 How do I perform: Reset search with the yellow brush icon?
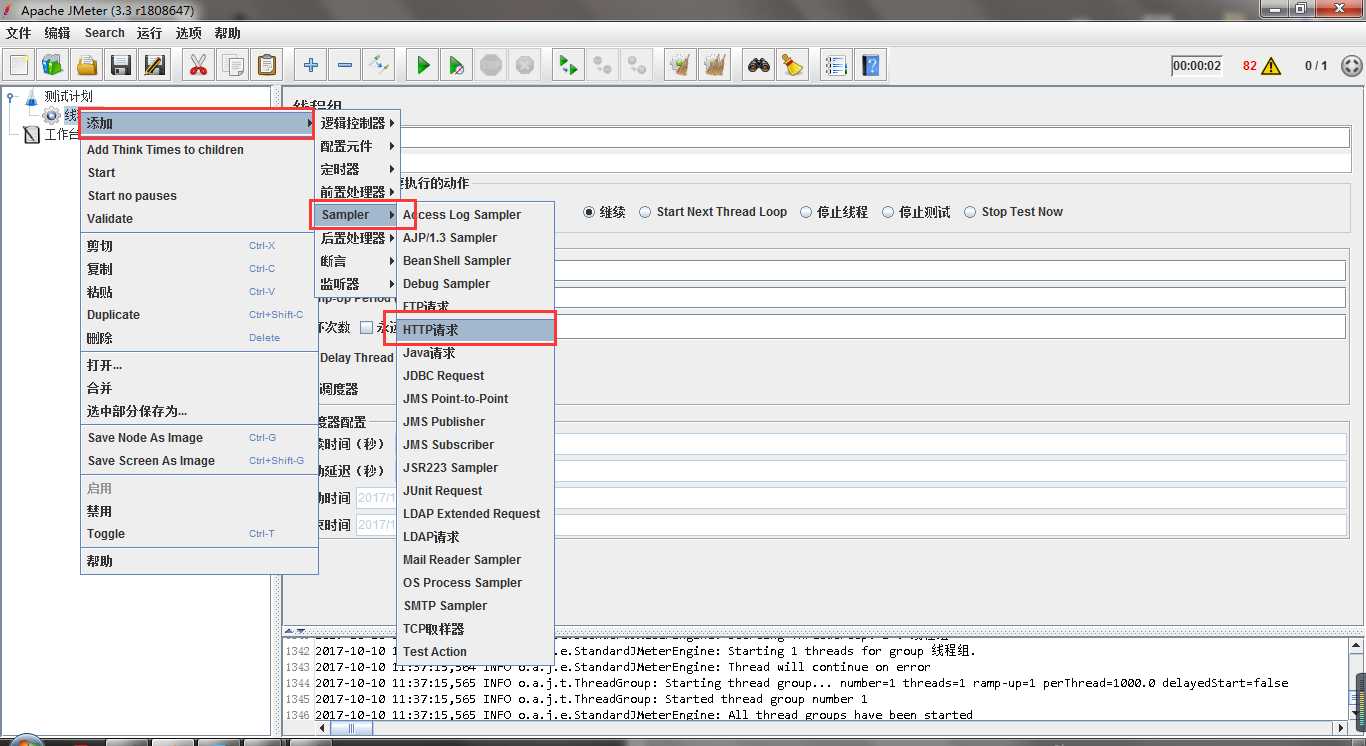792,66
